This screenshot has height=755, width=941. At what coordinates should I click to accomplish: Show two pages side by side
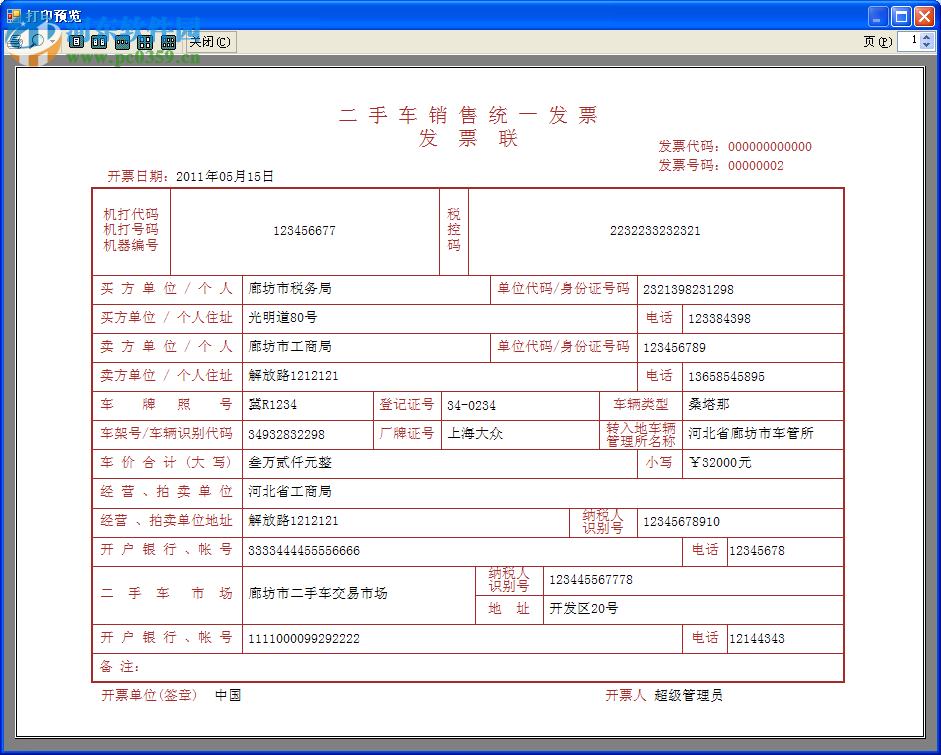pos(99,41)
